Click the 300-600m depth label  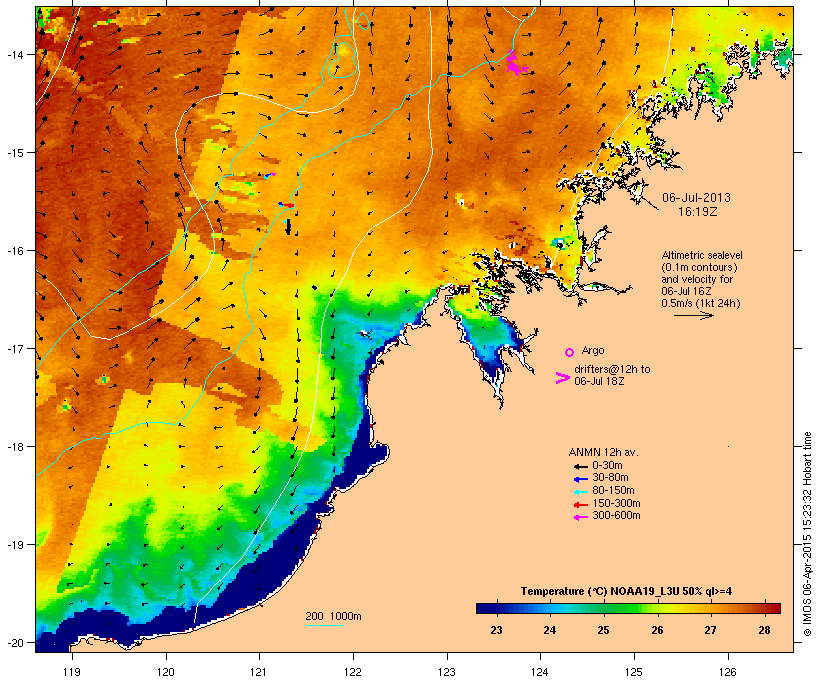pyautogui.click(x=616, y=516)
